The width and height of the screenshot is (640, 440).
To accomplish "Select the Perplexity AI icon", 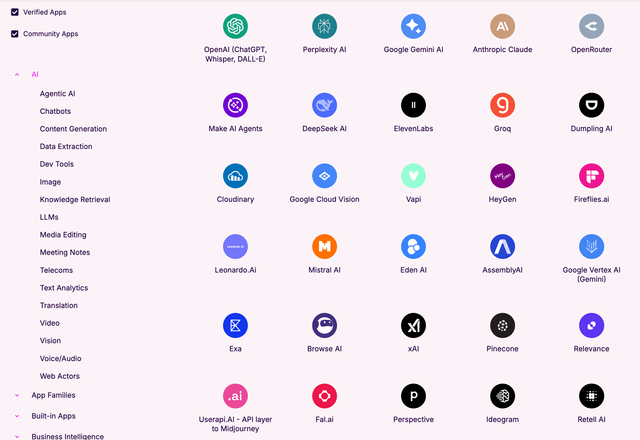I will click(324, 26).
